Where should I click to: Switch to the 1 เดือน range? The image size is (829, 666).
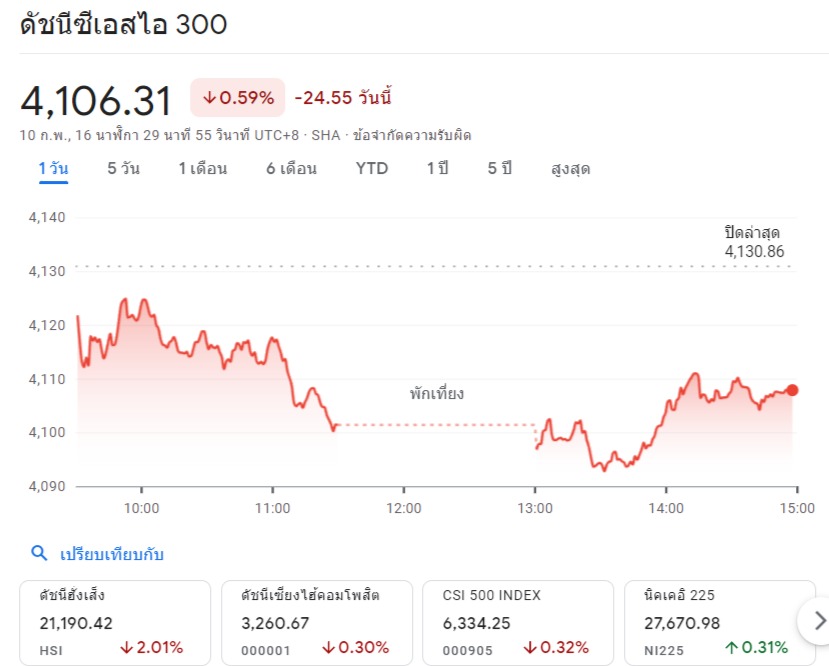click(x=202, y=168)
